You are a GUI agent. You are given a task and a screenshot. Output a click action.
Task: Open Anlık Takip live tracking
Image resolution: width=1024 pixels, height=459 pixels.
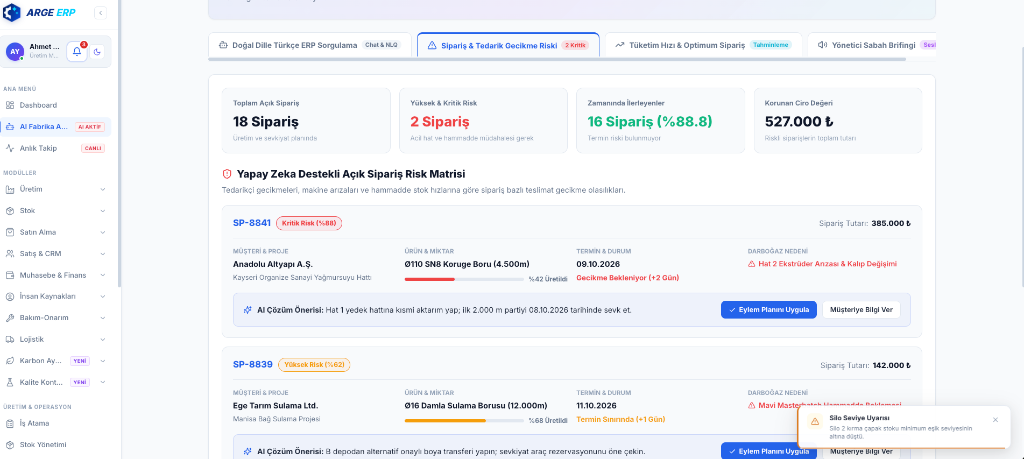tap(56, 148)
